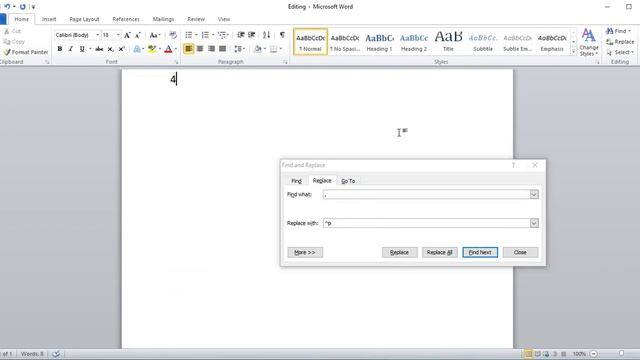Viewport: 640px width, 360px height.
Task: Open the View tab
Action: point(224,19)
